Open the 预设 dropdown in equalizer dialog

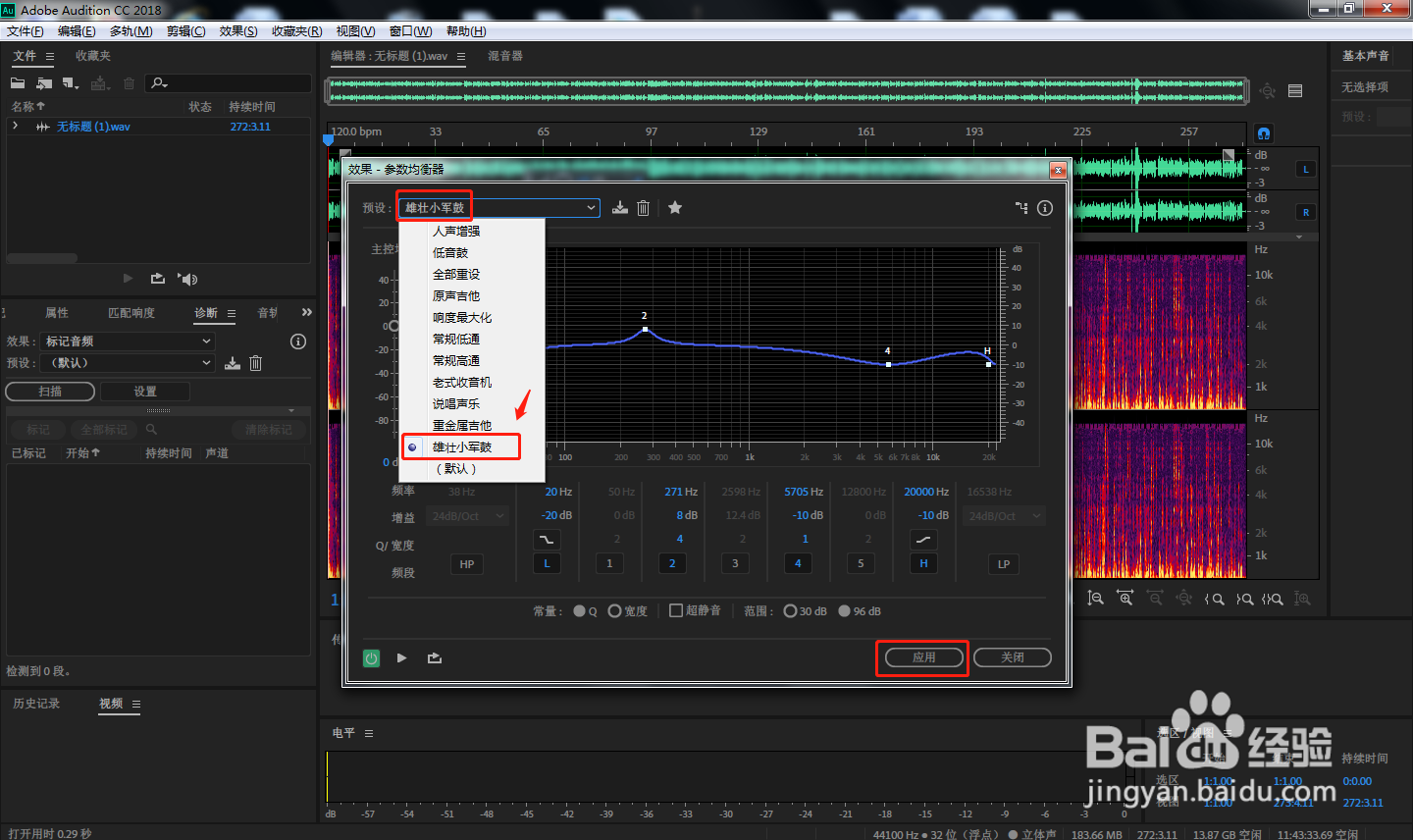click(x=499, y=208)
